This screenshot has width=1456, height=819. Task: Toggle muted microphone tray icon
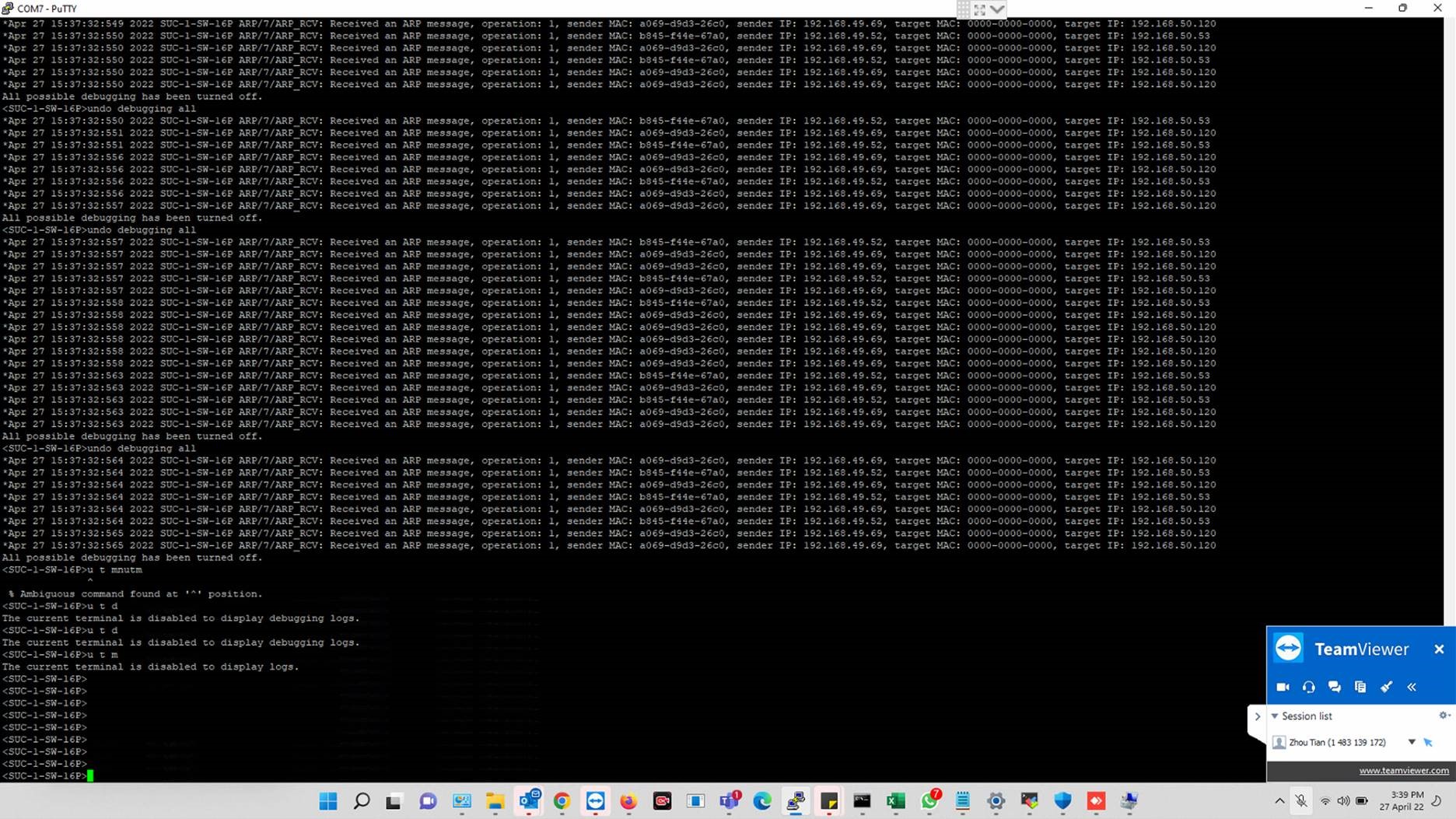1301,801
